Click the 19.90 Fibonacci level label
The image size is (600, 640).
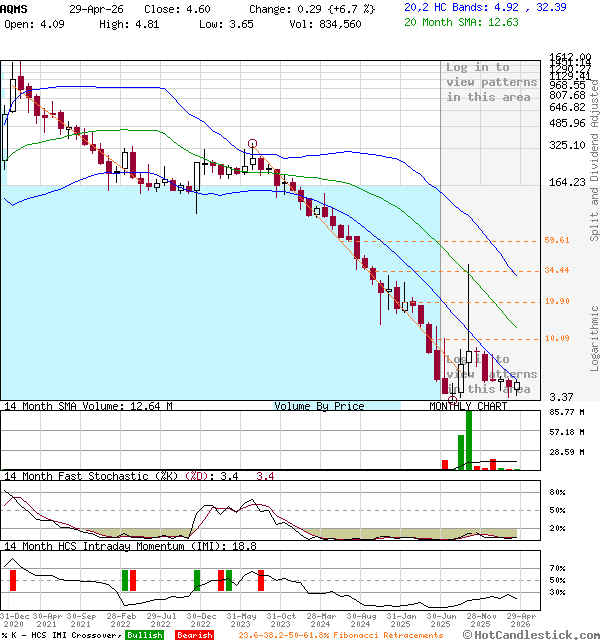click(x=557, y=301)
